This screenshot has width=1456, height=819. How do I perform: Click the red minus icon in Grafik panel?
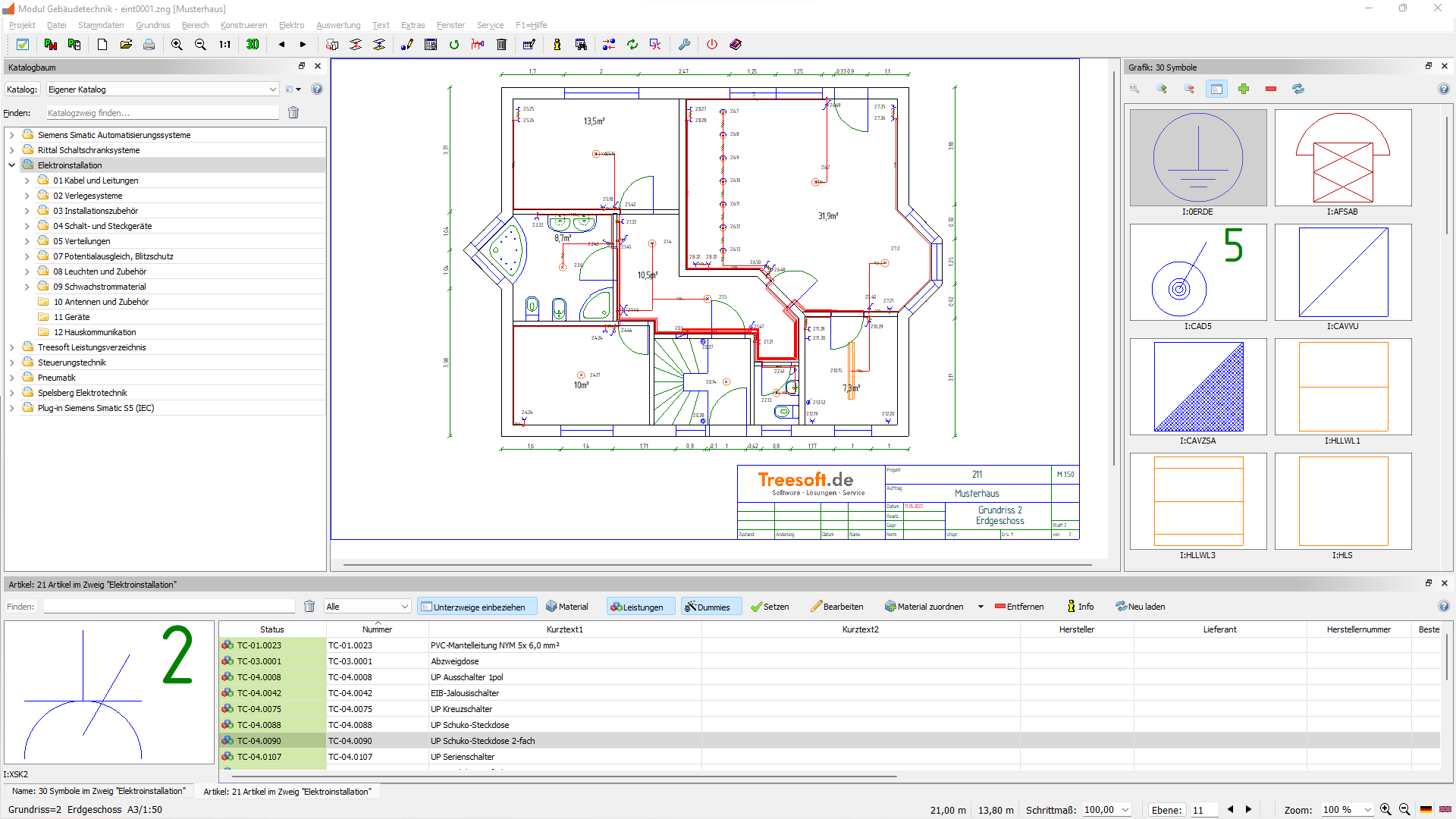[x=1271, y=89]
